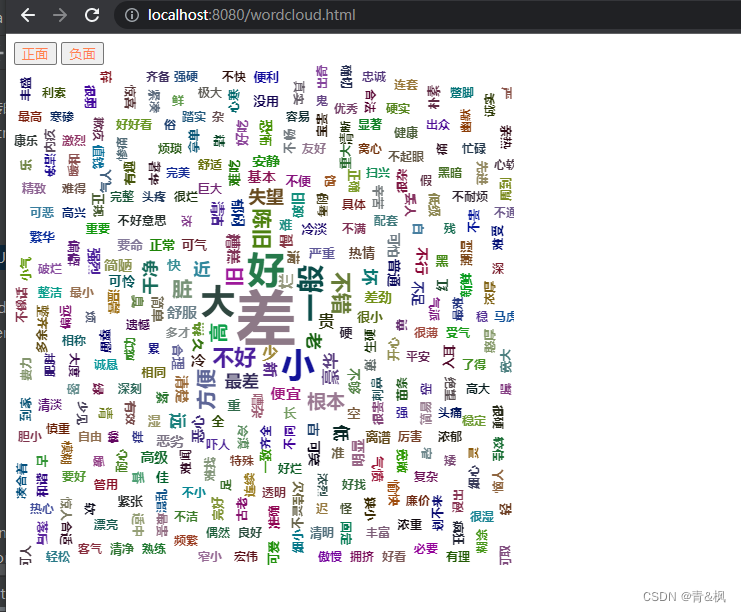Click the word 忙碌
The width and height of the screenshot is (741, 612).
pos(474,148)
